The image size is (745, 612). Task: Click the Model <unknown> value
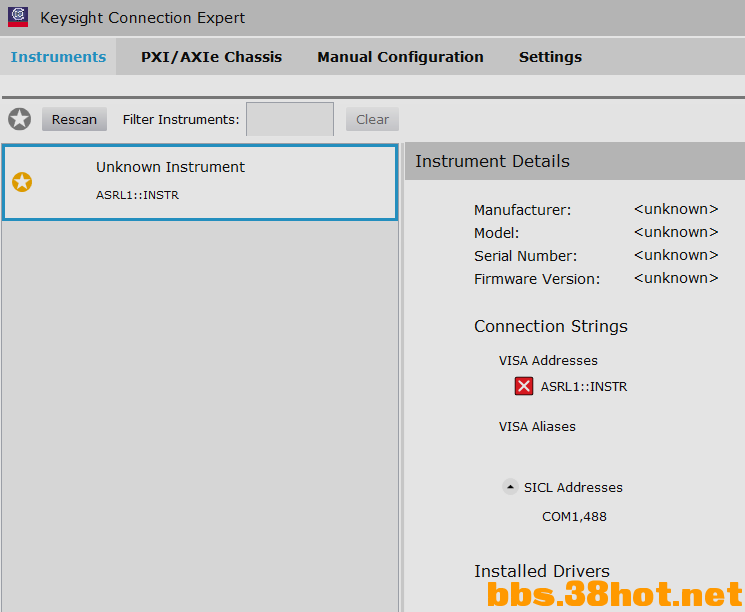tap(676, 232)
